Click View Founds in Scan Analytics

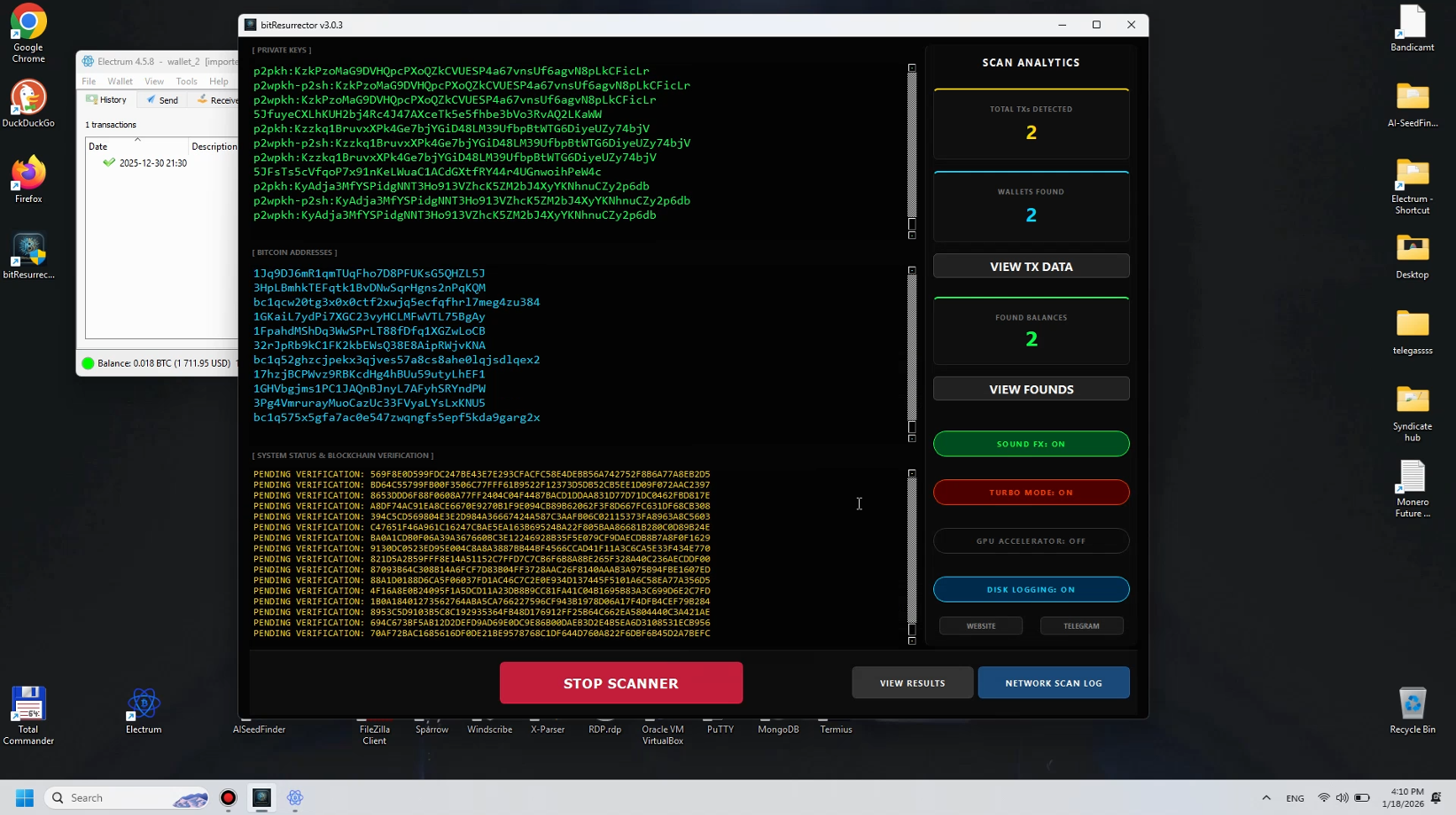coord(1031,388)
